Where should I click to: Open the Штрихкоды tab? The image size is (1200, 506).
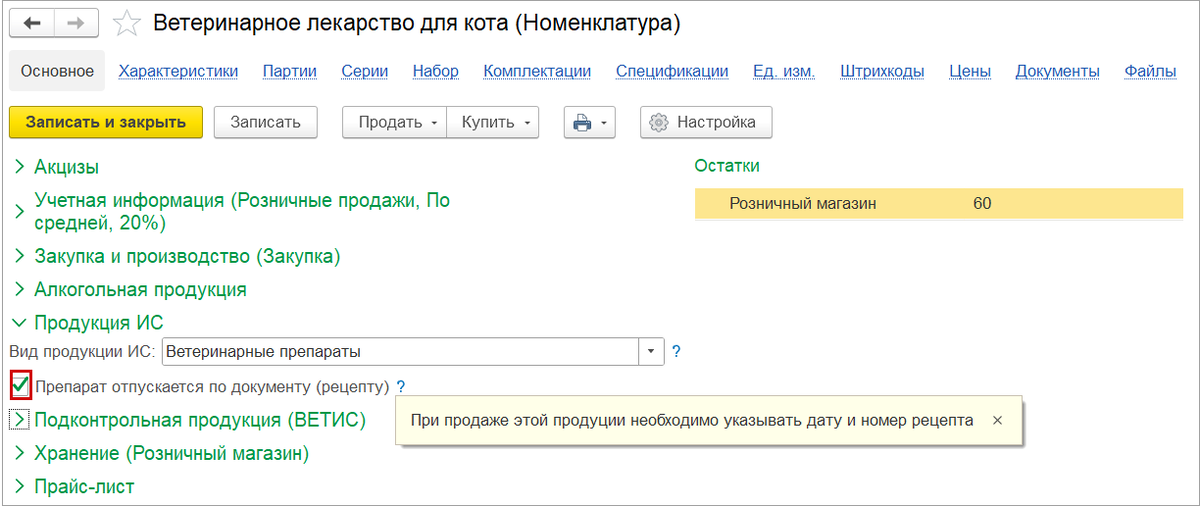pos(882,71)
